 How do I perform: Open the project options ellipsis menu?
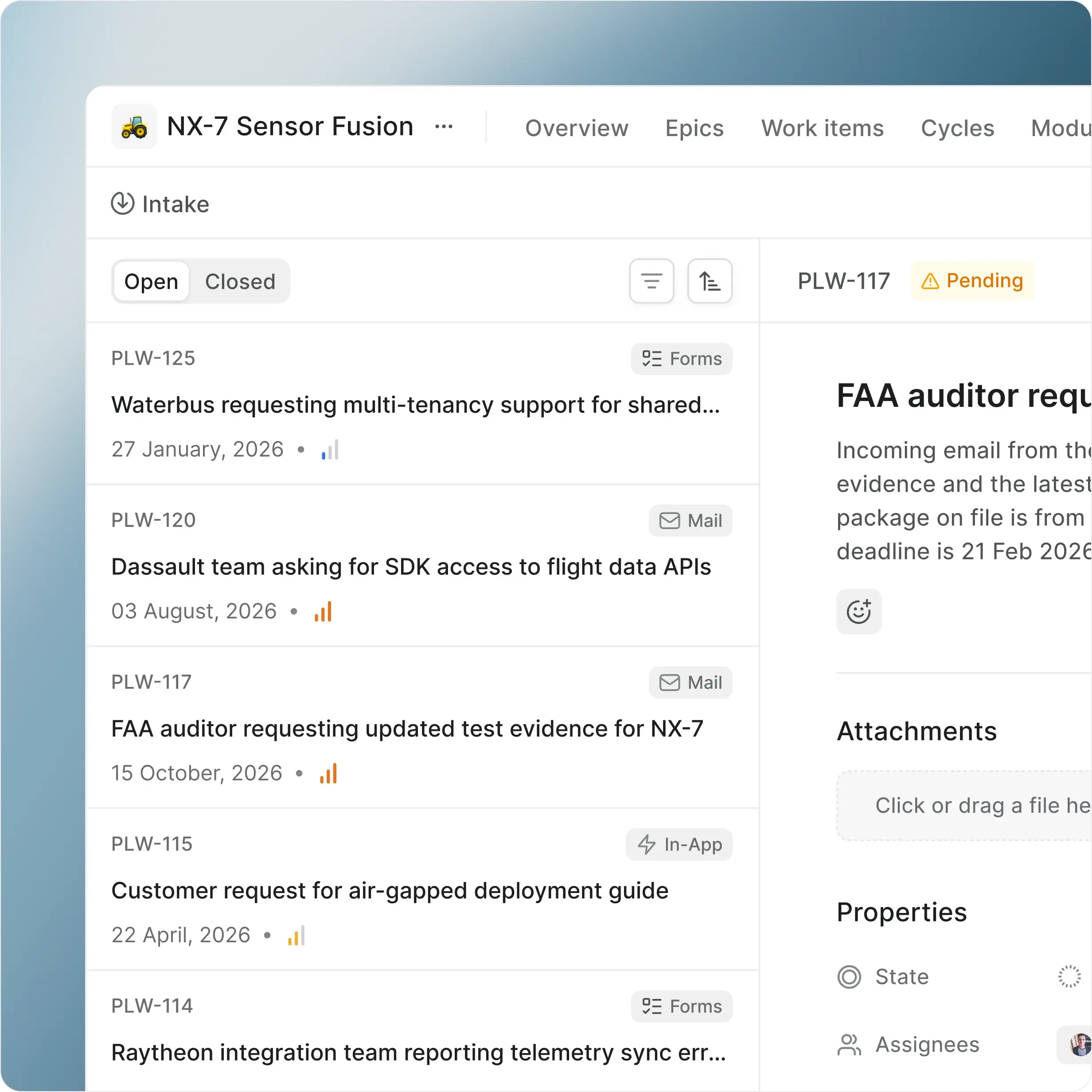coord(444,127)
